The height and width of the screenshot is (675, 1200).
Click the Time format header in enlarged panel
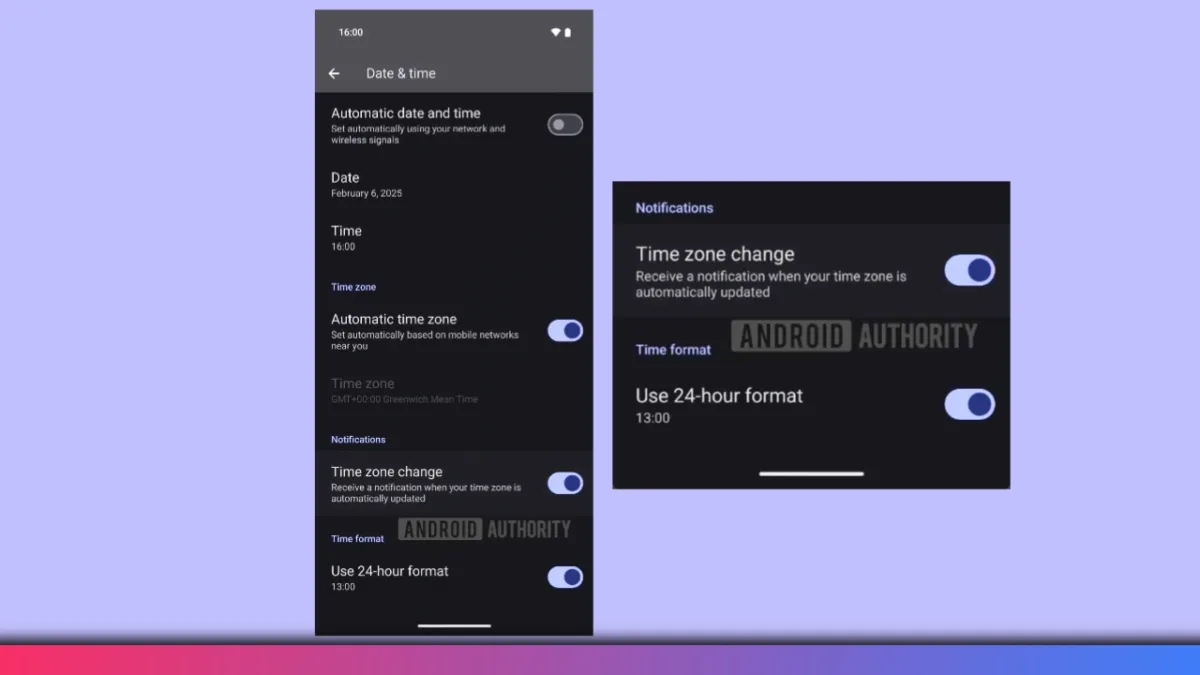point(673,350)
